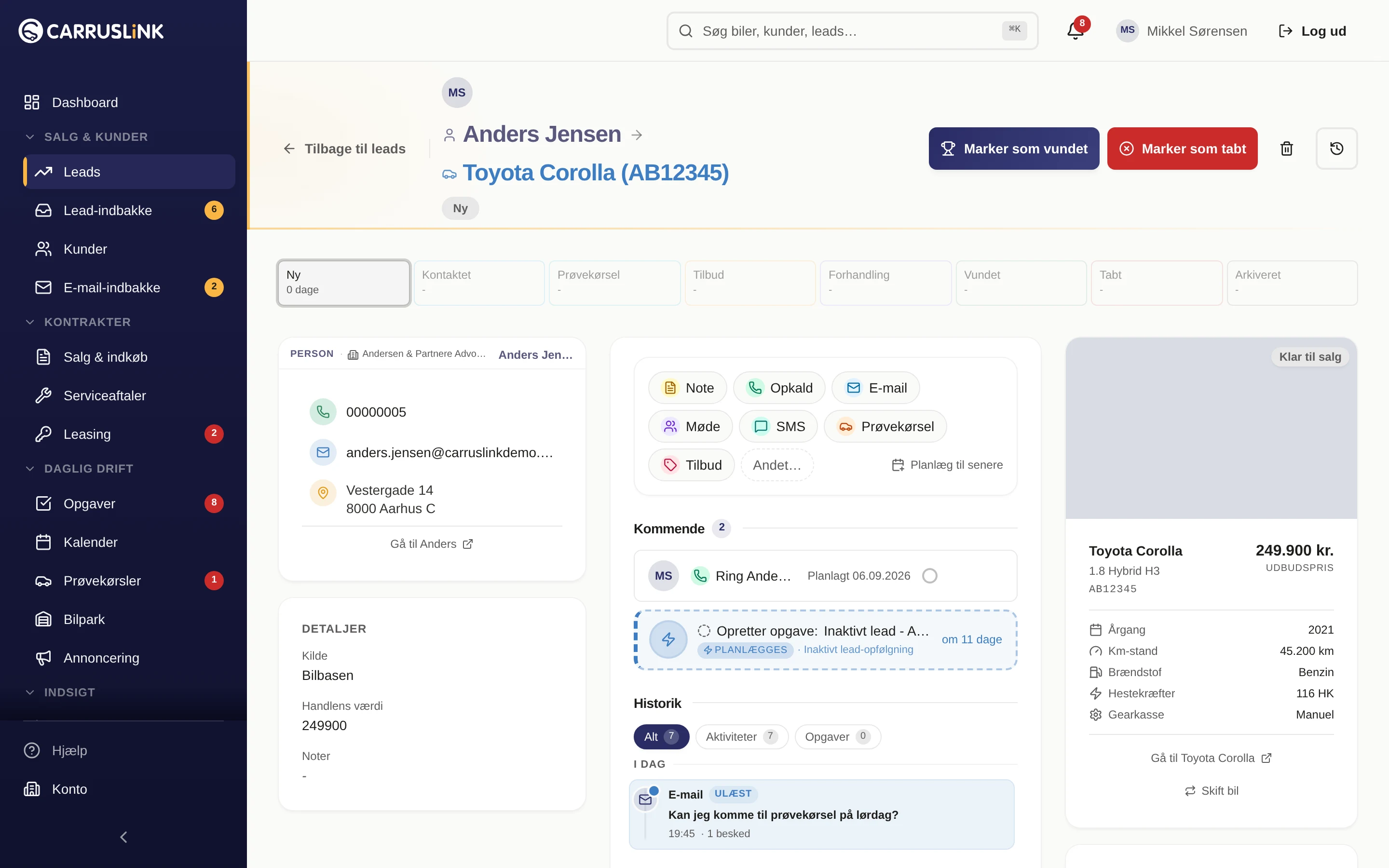The height and width of the screenshot is (868, 1389).
Task: Mark the Ring Ande… task as completed
Action: [930, 576]
